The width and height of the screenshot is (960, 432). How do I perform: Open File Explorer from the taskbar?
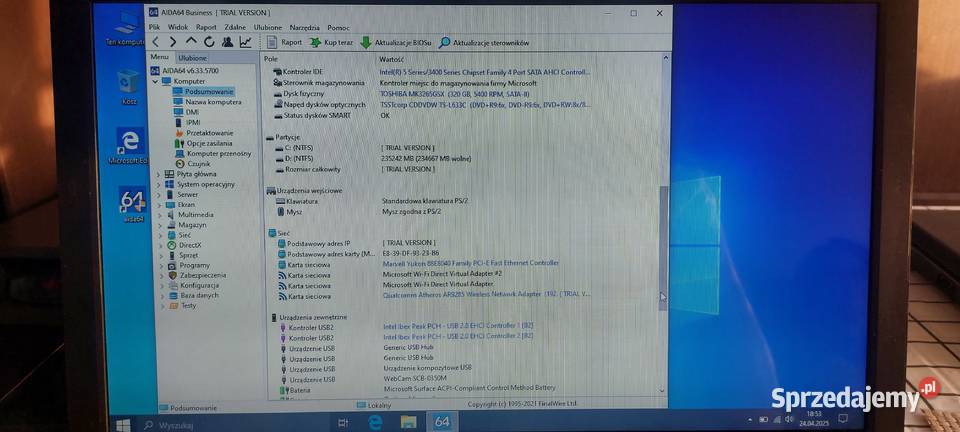point(407,422)
